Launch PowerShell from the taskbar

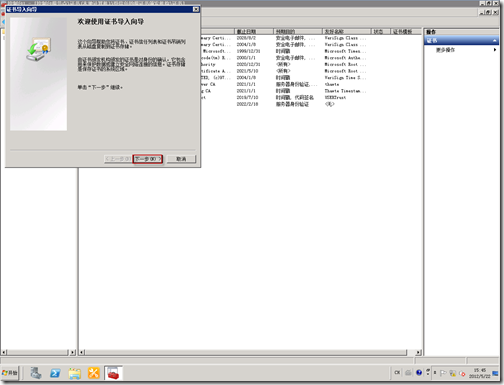click(55, 373)
